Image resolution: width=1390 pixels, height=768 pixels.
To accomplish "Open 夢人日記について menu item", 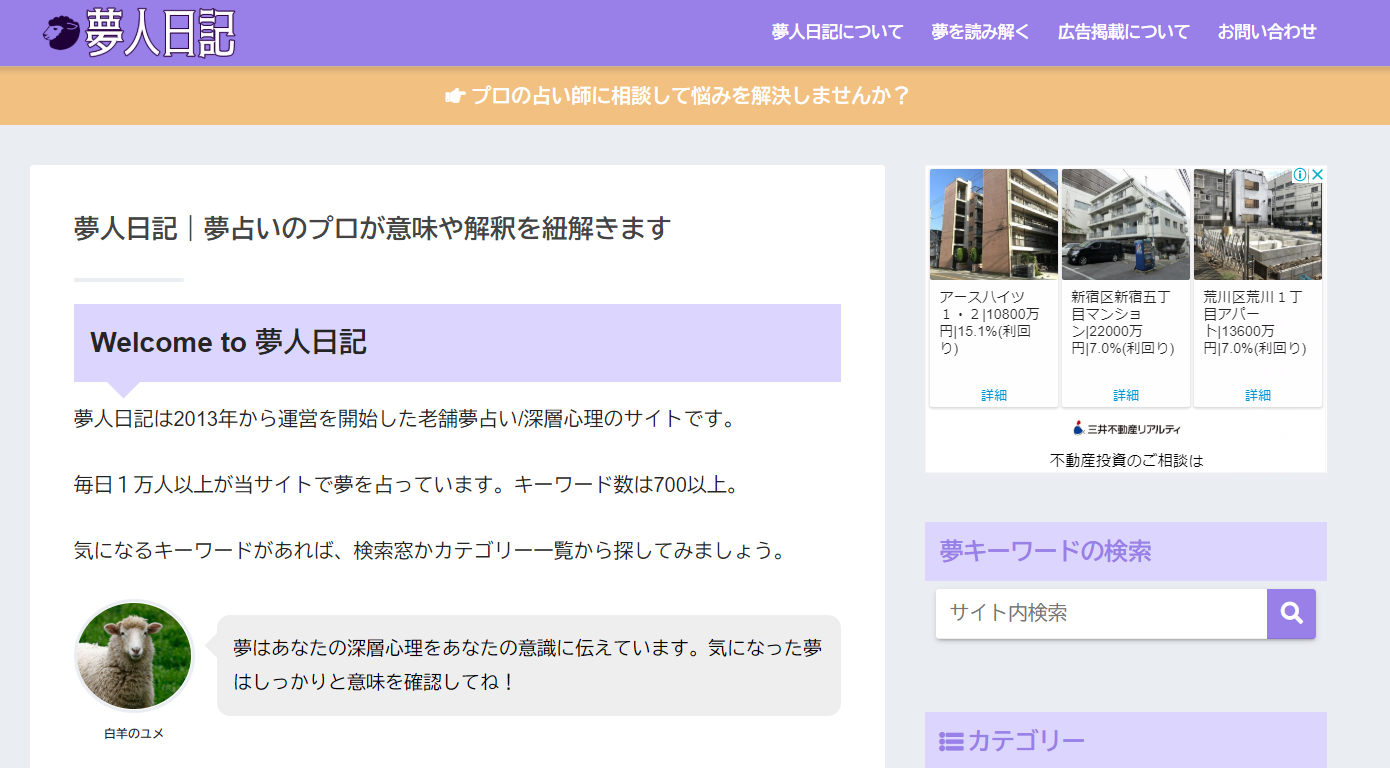I will pos(837,32).
